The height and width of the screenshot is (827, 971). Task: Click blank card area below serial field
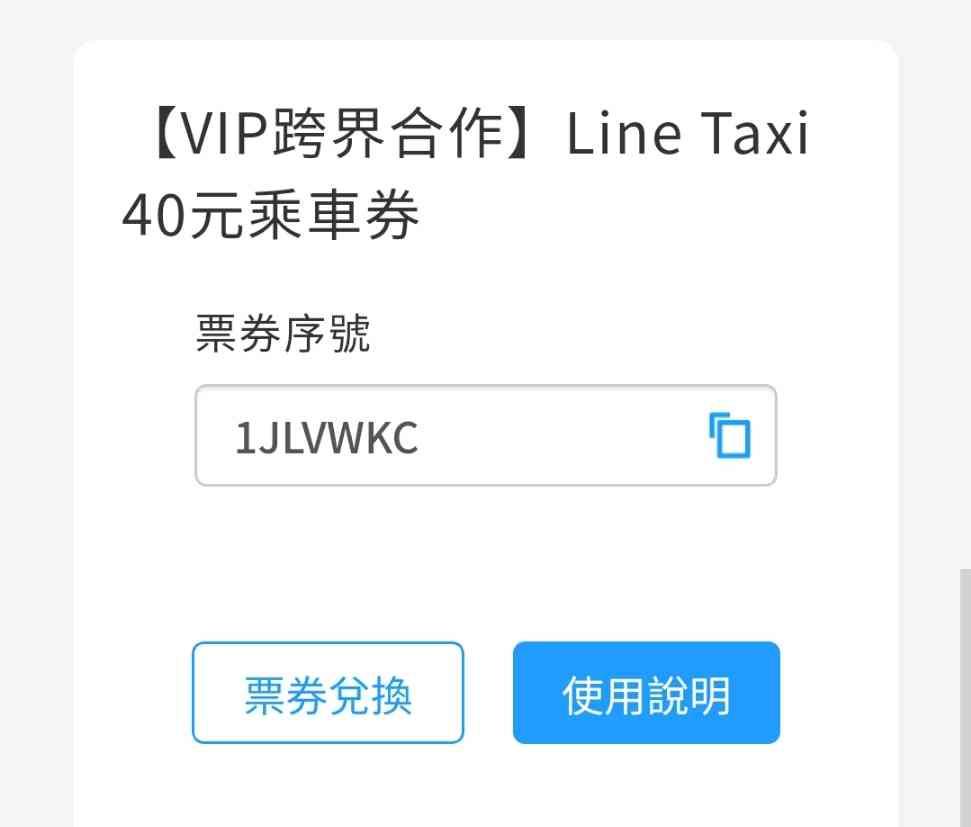[x=486, y=561]
